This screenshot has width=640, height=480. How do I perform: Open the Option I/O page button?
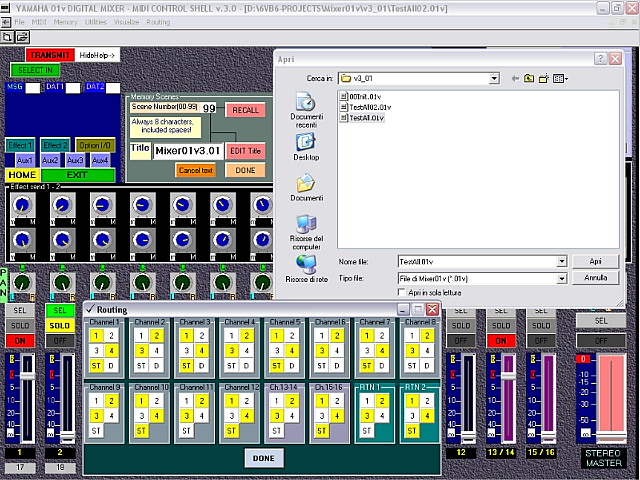(95, 145)
